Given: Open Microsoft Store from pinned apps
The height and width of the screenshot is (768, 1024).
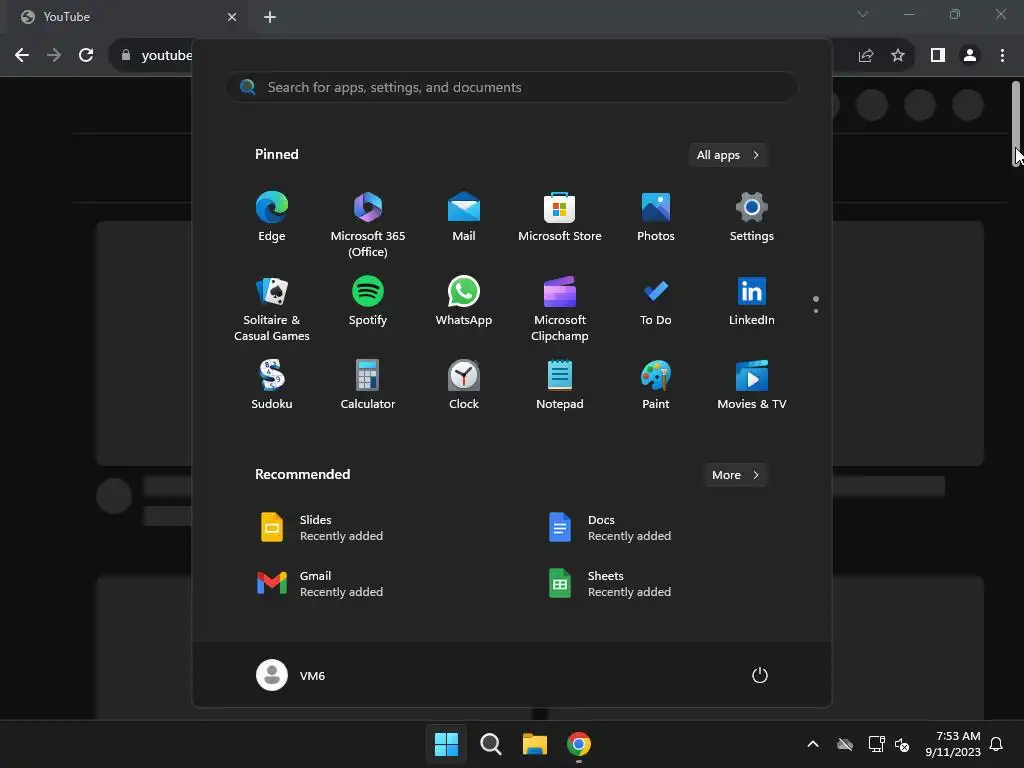Looking at the screenshot, I should (560, 217).
